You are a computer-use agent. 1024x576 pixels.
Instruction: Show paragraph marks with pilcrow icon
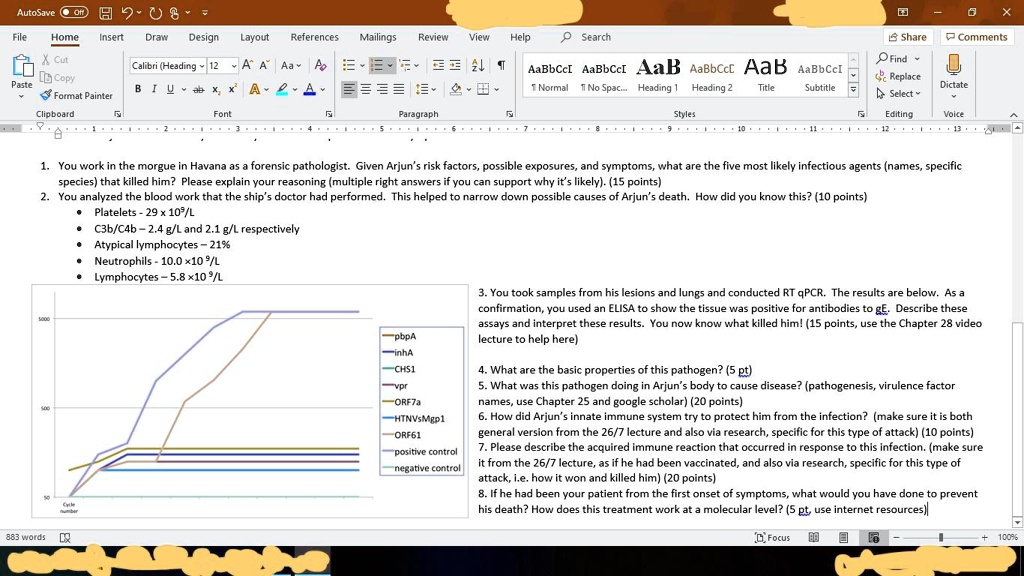click(x=501, y=65)
